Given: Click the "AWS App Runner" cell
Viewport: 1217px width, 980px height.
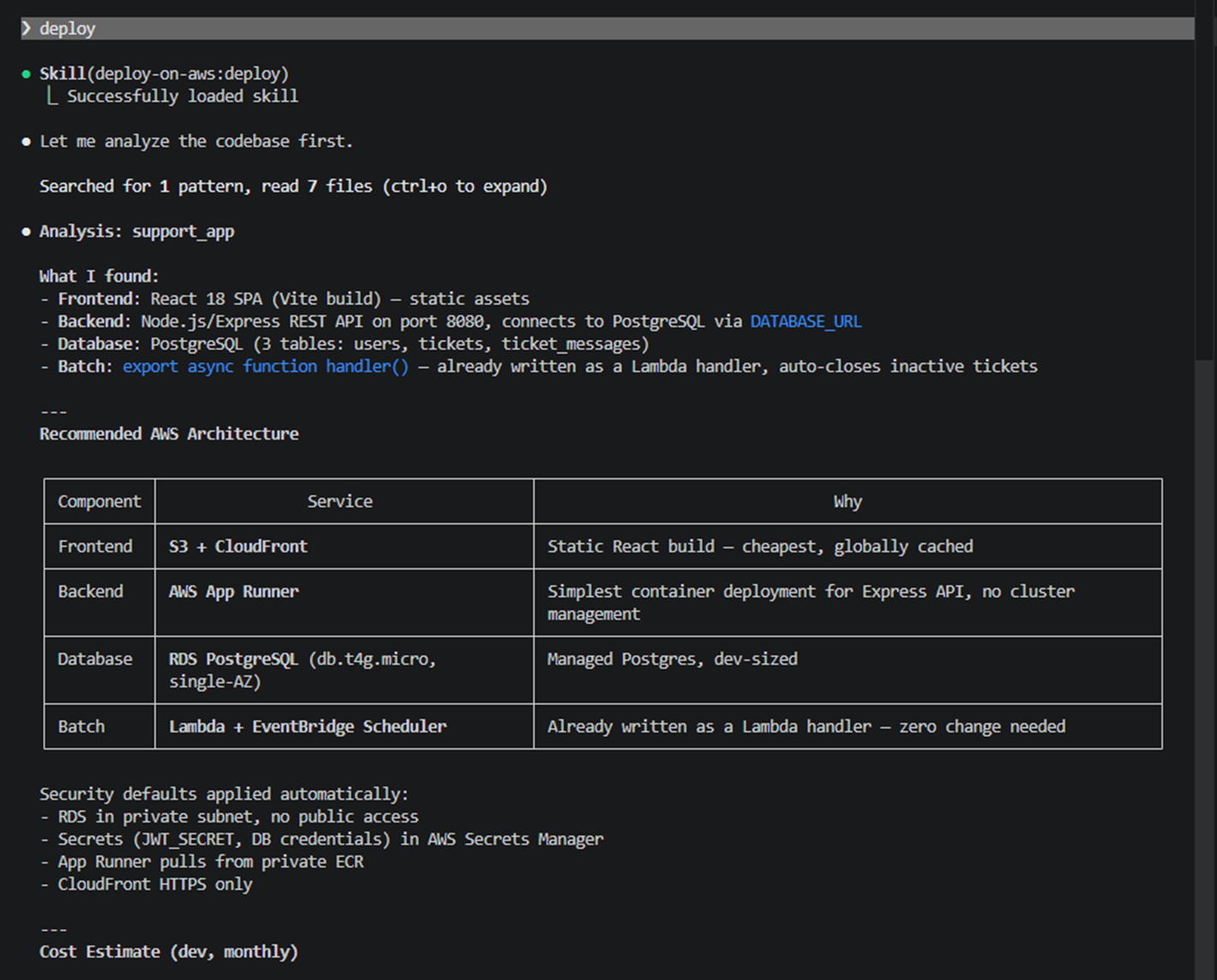Looking at the screenshot, I should (x=344, y=602).
